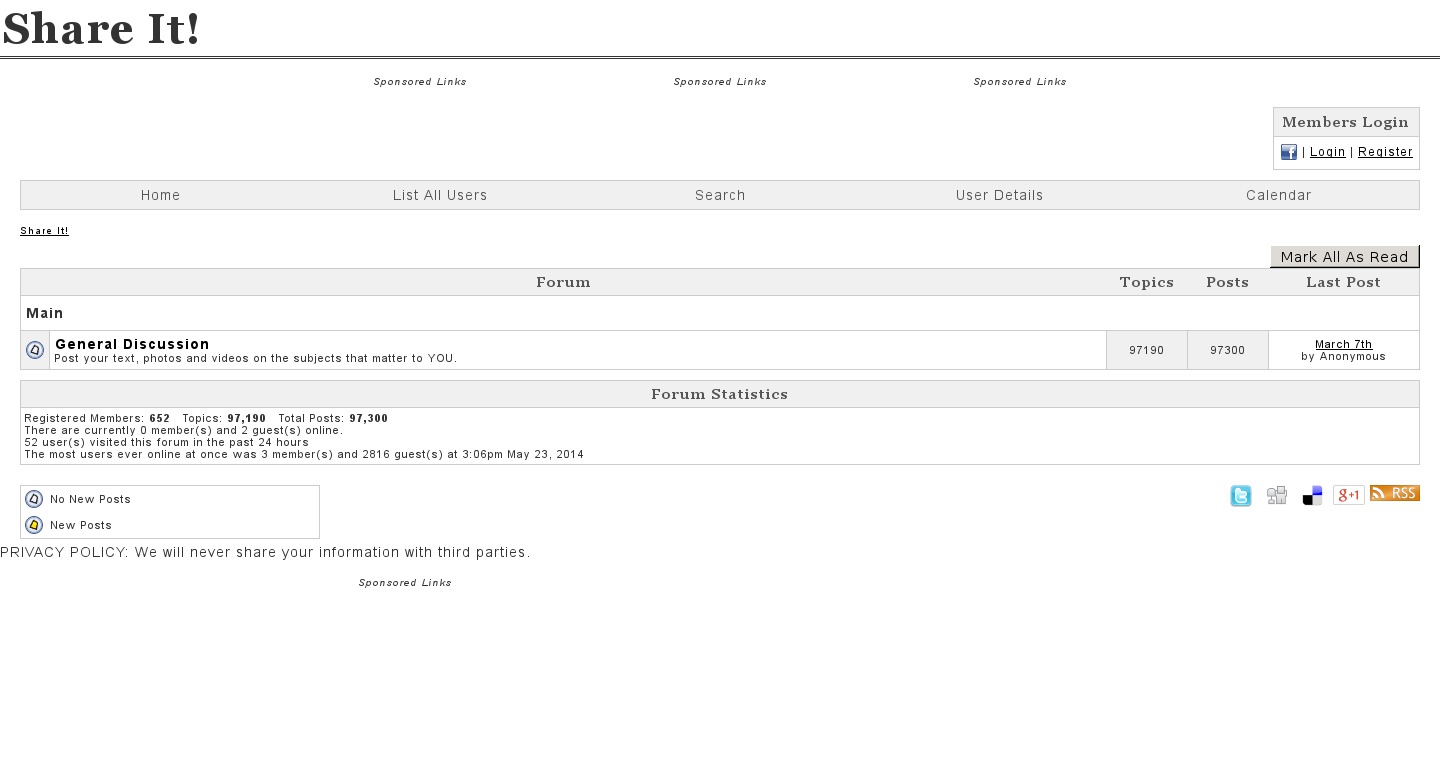Open the General Discussion forum
This screenshot has width=1440, height=783.
pos(132,344)
